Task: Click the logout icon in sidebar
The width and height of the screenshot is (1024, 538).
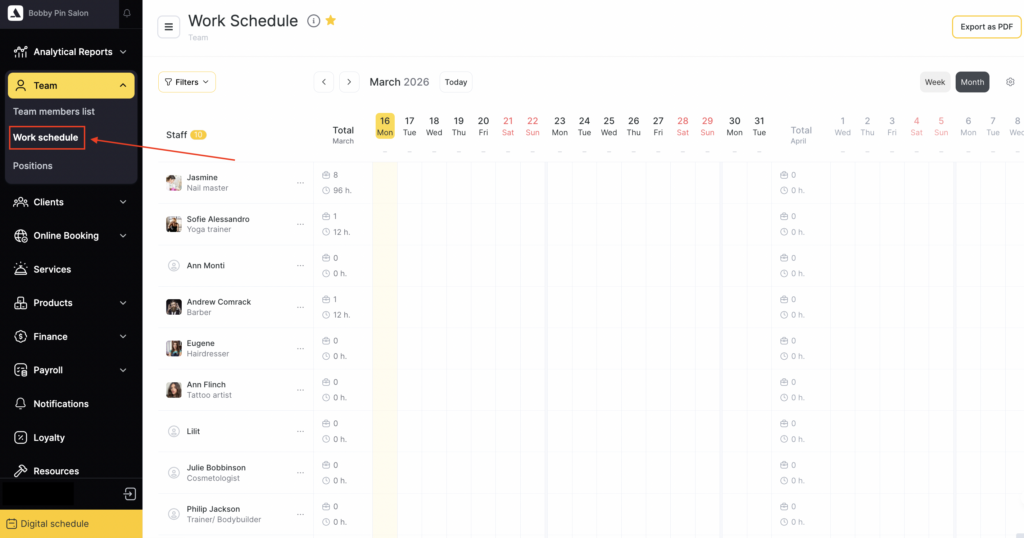Action: 129,493
